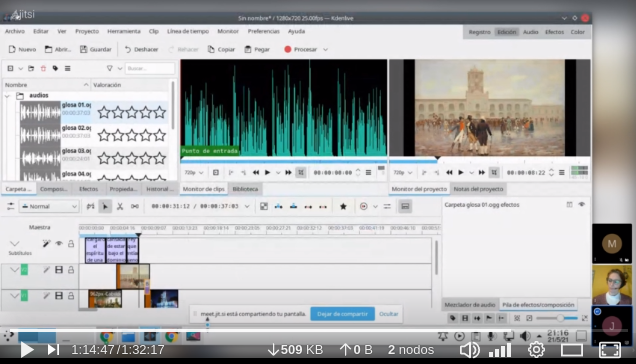Select the spacer tool in timeline toolbar
The height and width of the screenshot is (364, 636).
(135, 207)
